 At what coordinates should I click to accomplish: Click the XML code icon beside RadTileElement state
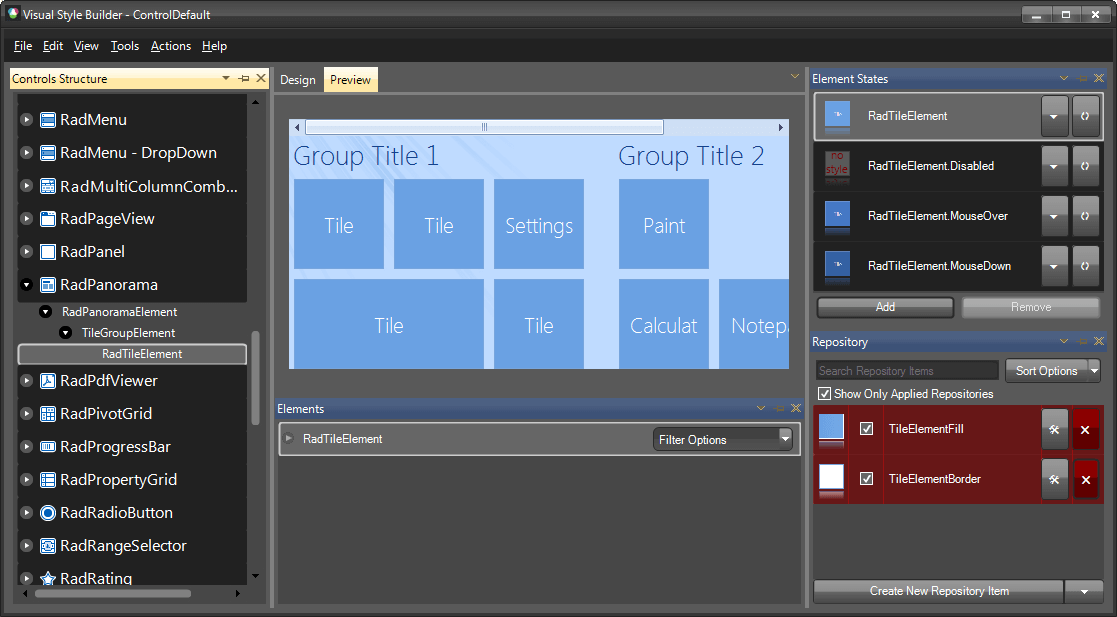pyautogui.click(x=1086, y=116)
